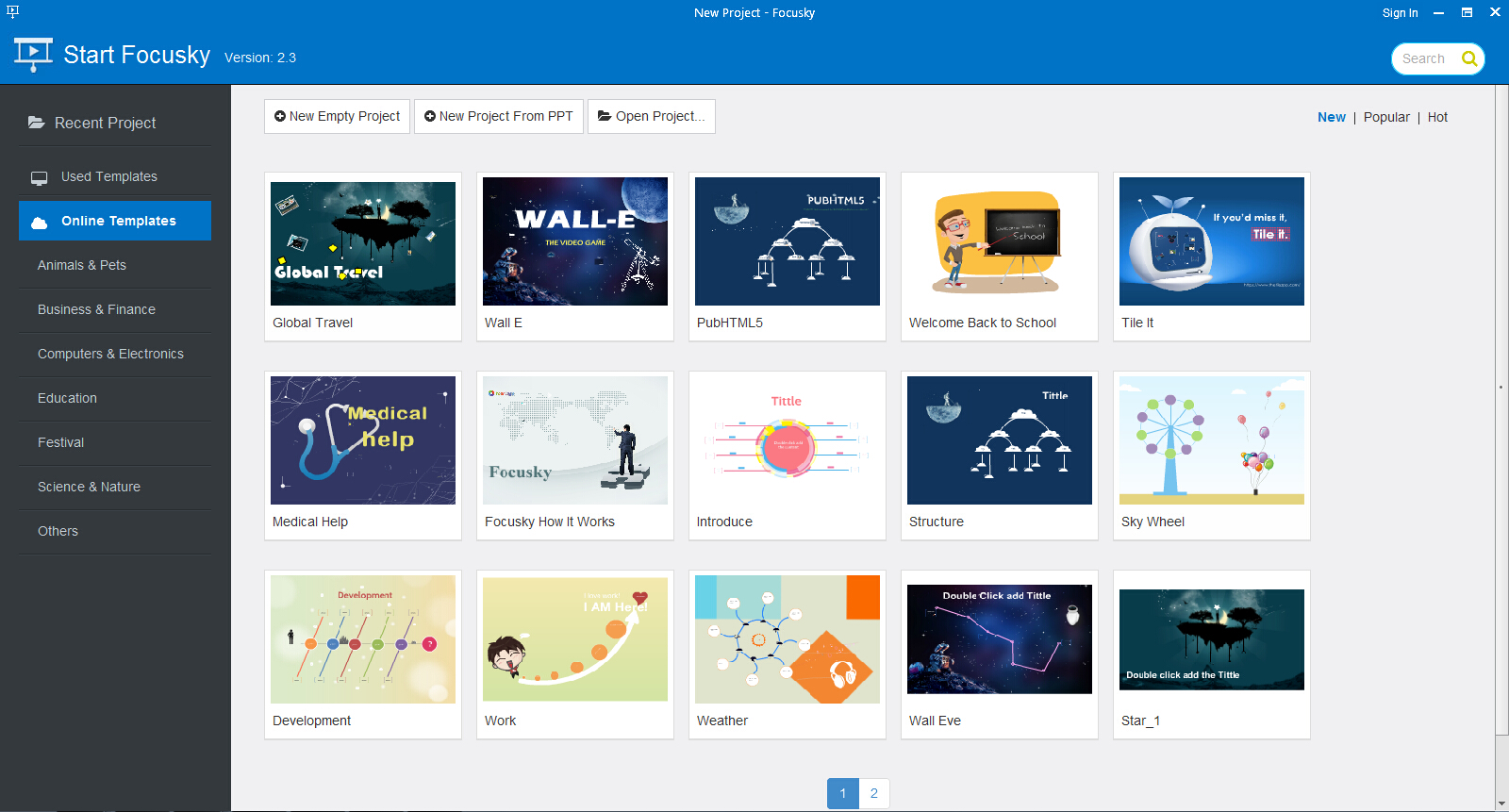This screenshot has width=1509, height=812.
Task: Filter by Computers & Electronics category
Action: [115, 354]
